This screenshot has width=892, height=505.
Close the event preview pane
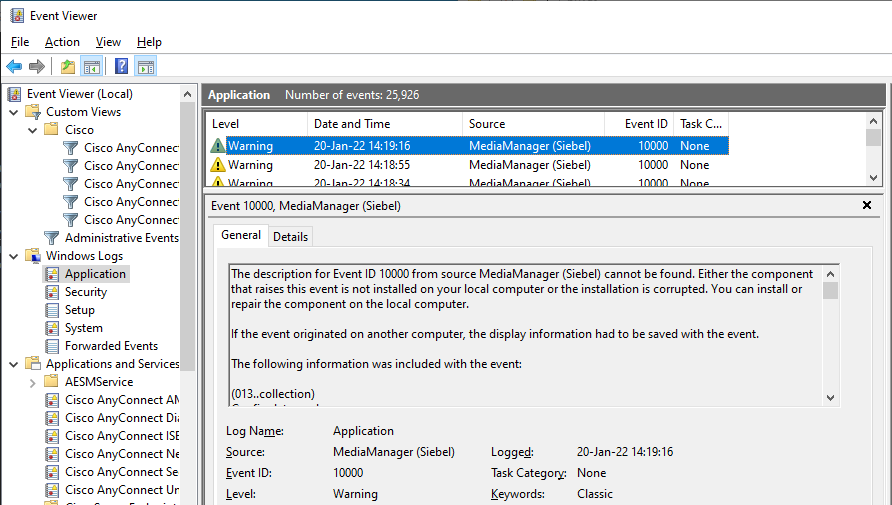click(866, 205)
